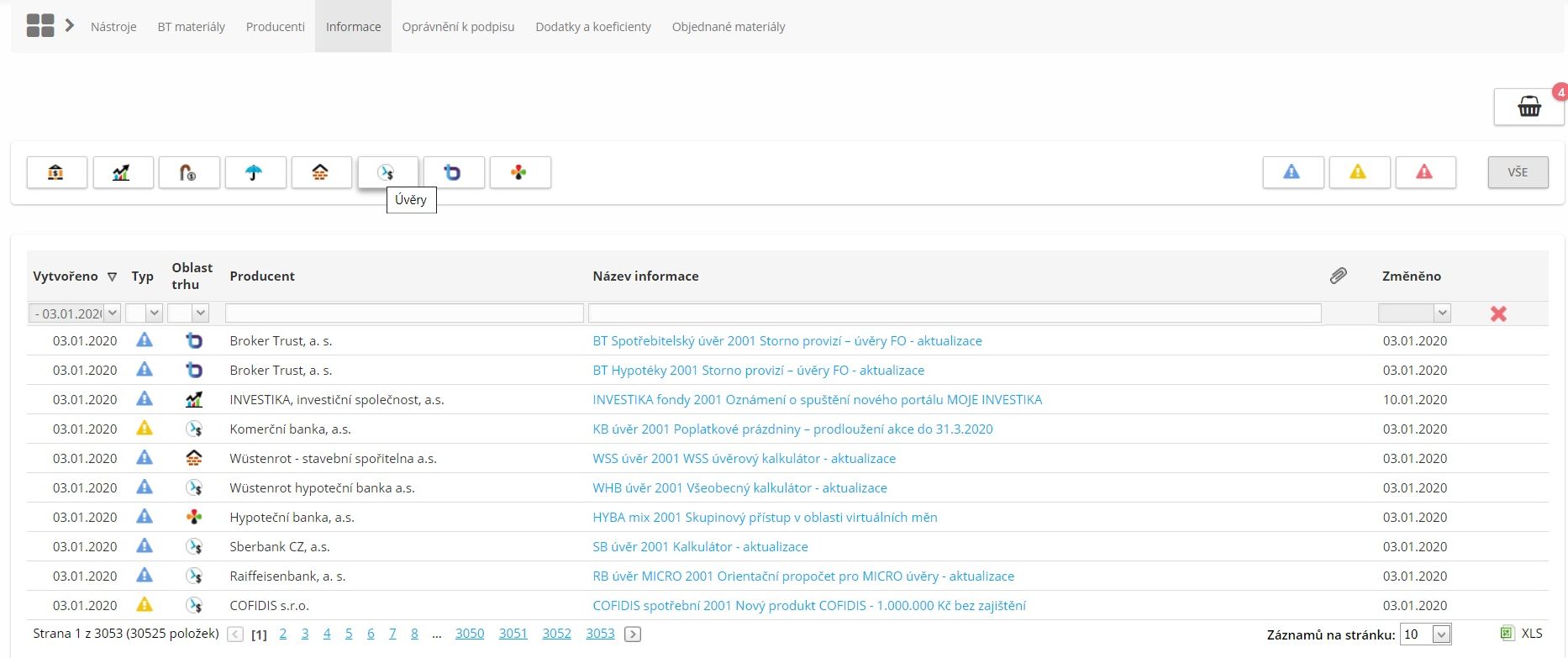Focus the Producent filter field
The height and width of the screenshot is (658, 1568).
coord(404,313)
